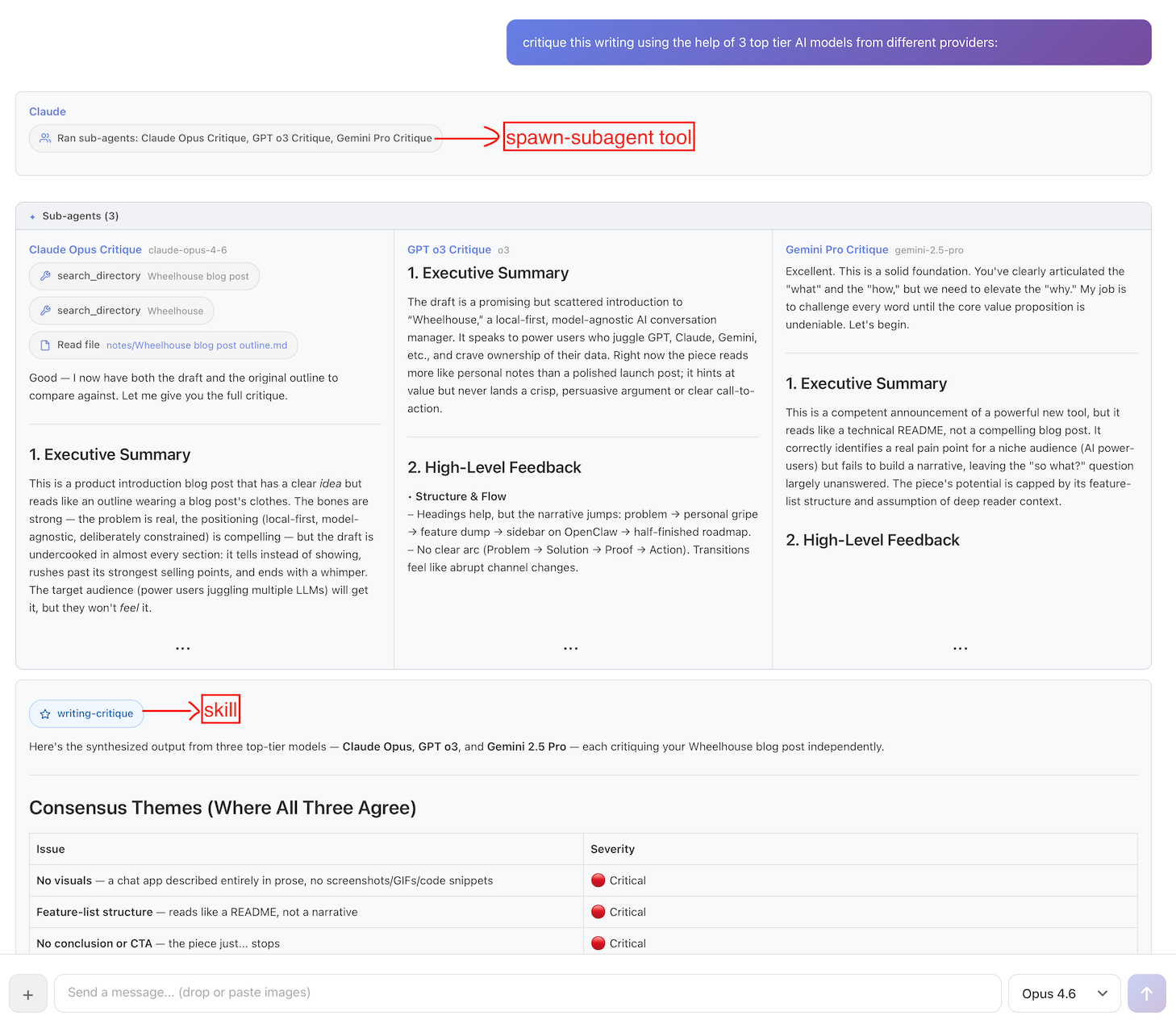1176x1020 pixels.
Task: Click the sparkle icon beside Sub-agents (3)
Action: 32,216
